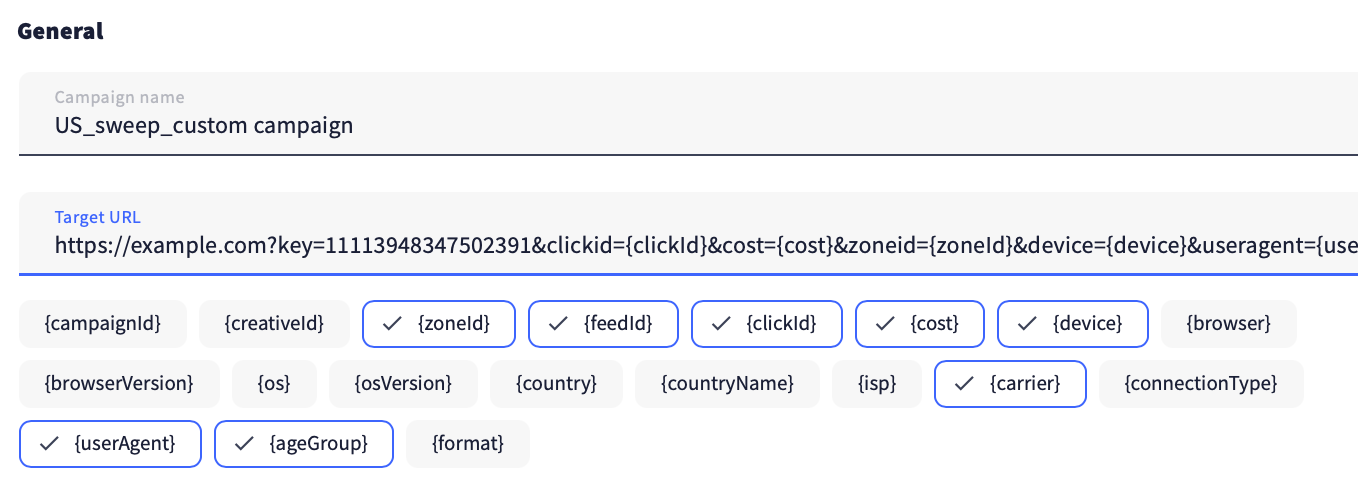Disable the {carrier} macro chip

click(1009, 383)
